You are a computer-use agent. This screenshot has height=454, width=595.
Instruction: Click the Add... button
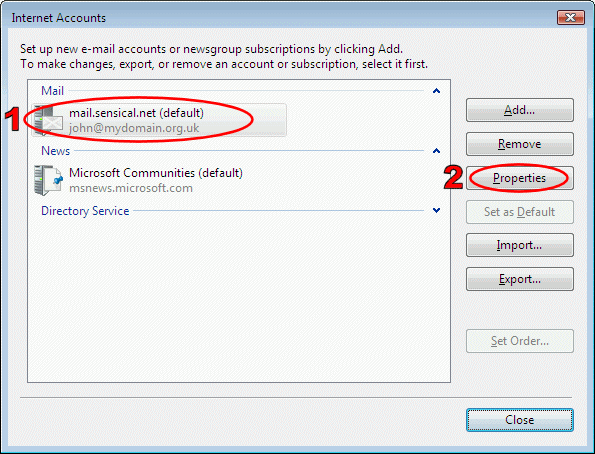pyautogui.click(x=519, y=110)
